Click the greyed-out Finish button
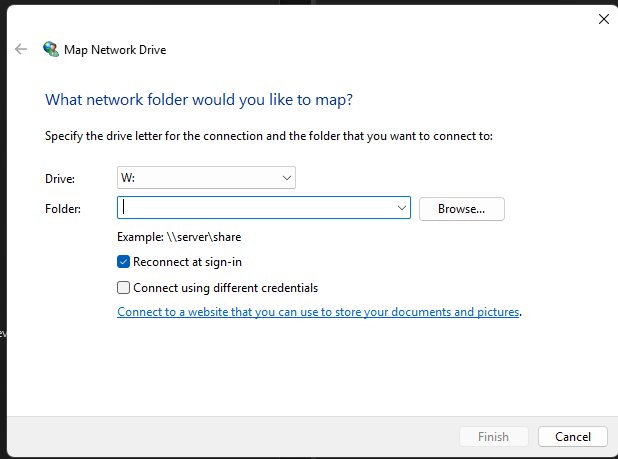 point(493,437)
